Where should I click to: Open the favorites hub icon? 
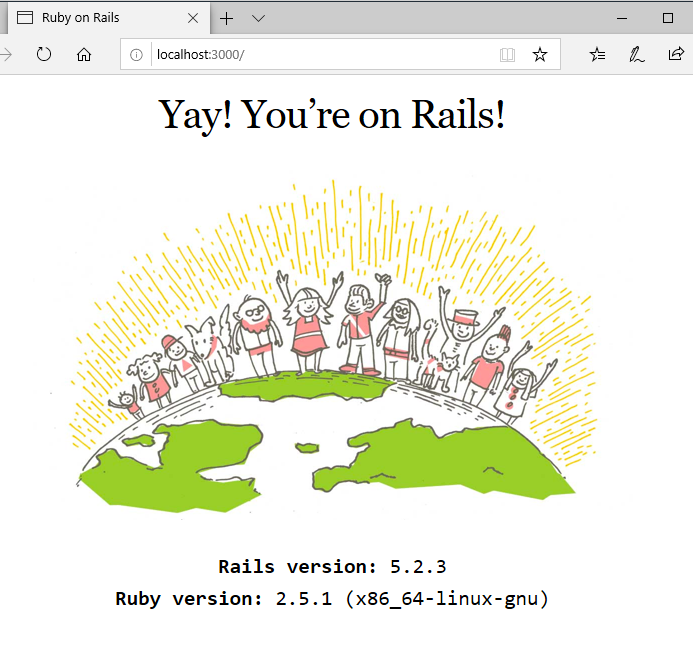pos(598,55)
